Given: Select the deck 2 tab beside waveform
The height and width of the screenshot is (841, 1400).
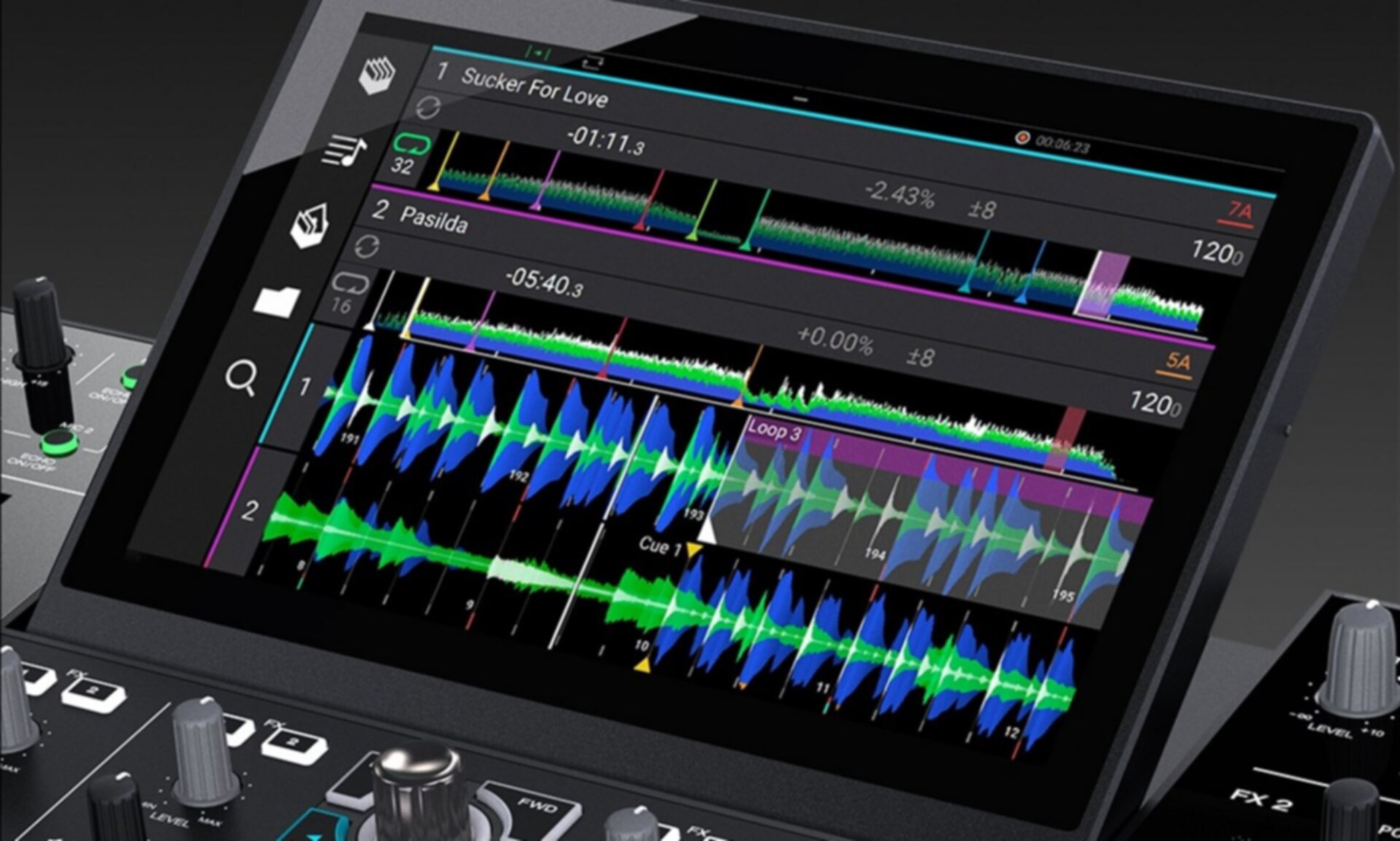Looking at the screenshot, I should [249, 510].
